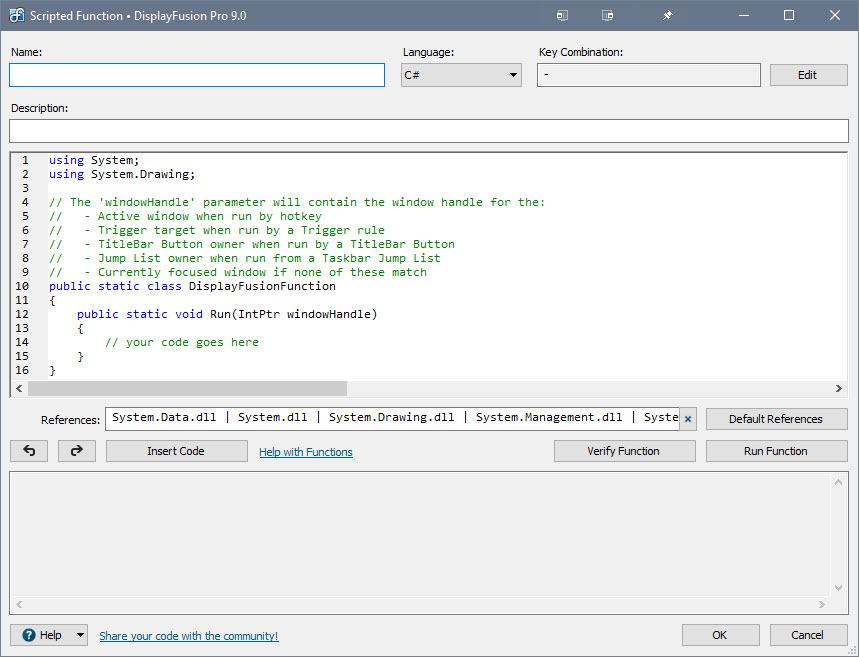Viewport: 859px width, 657px height.
Task: Click the Verify Function button
Action: click(x=624, y=451)
